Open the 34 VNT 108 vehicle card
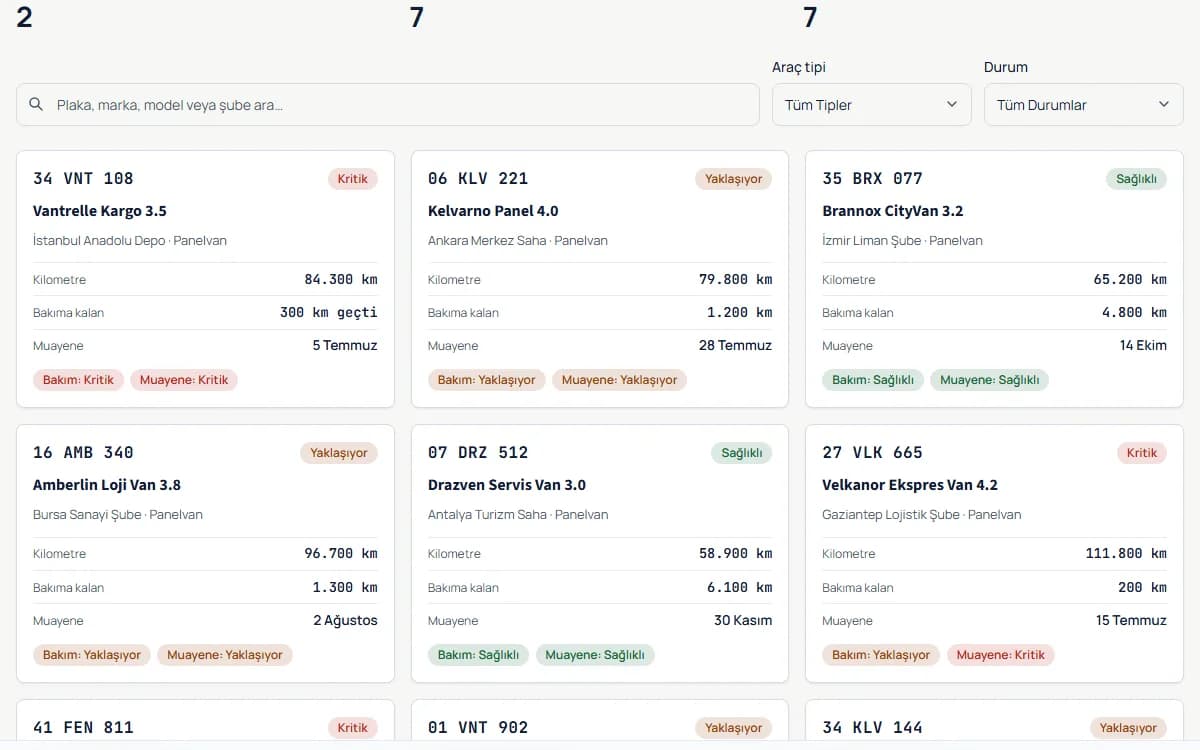This screenshot has width=1200, height=750. [205, 279]
